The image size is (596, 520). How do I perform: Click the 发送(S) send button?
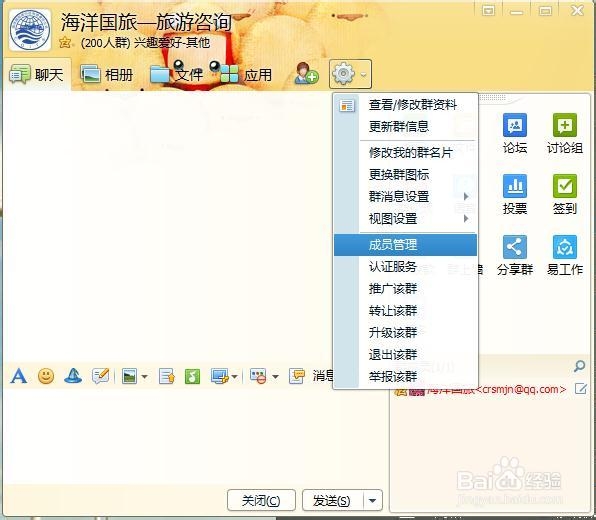[332, 501]
